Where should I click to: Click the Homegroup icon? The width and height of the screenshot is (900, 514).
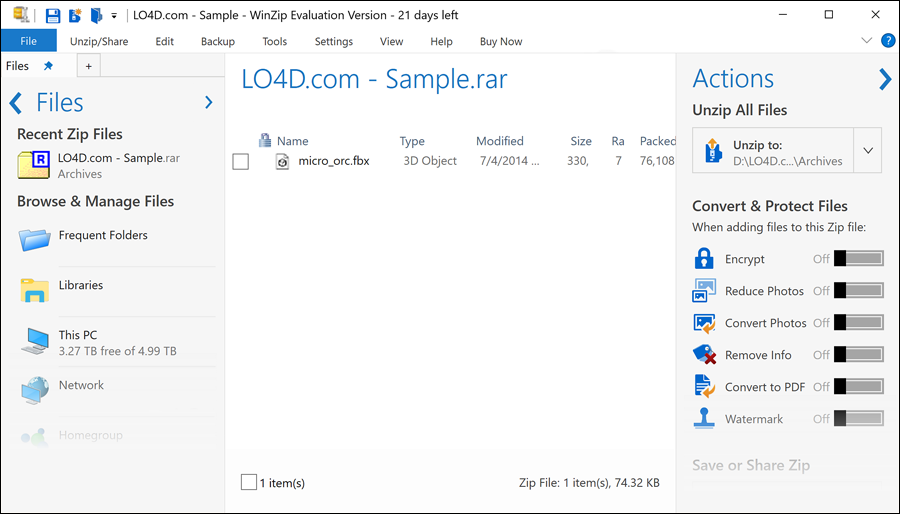[x=34, y=438]
